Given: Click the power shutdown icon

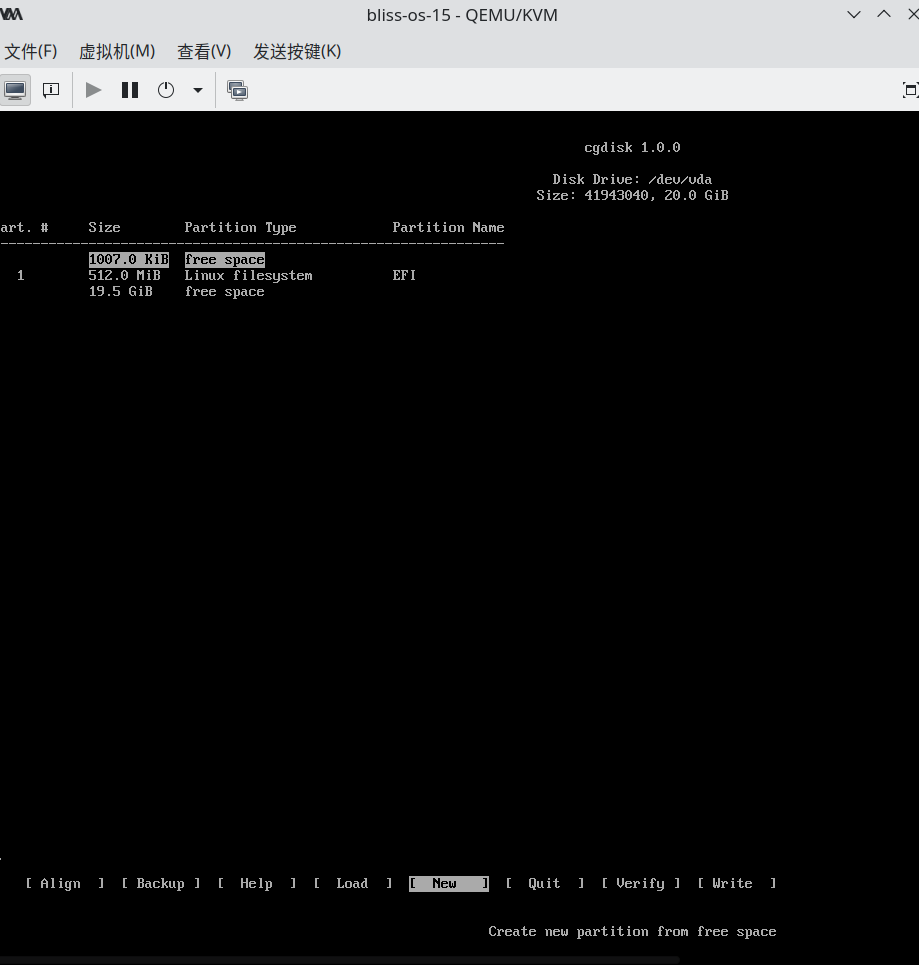Looking at the screenshot, I should point(166,90).
